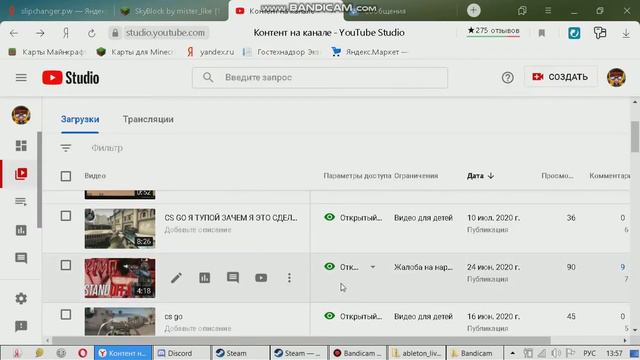Open 275 отзывов reviews link
The image size is (640, 360).
click(493, 31)
